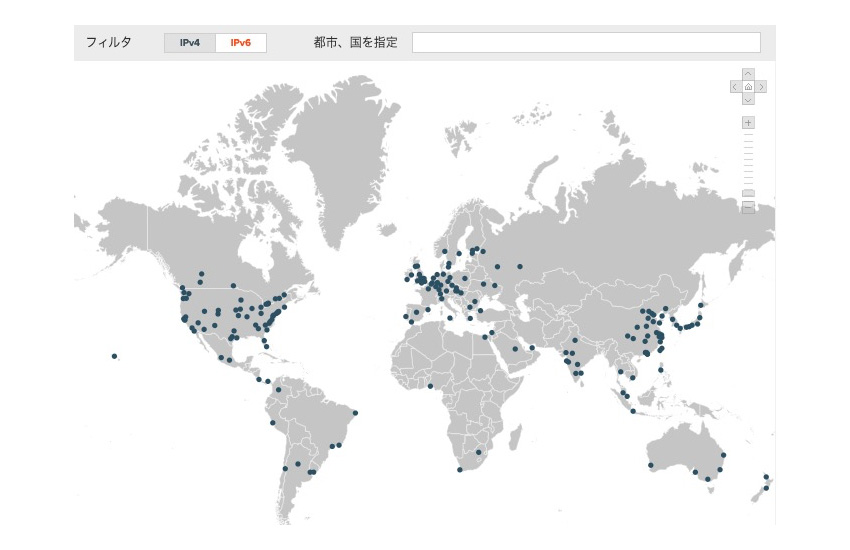
Task: Zoom out with the minus button
Action: 748,207
